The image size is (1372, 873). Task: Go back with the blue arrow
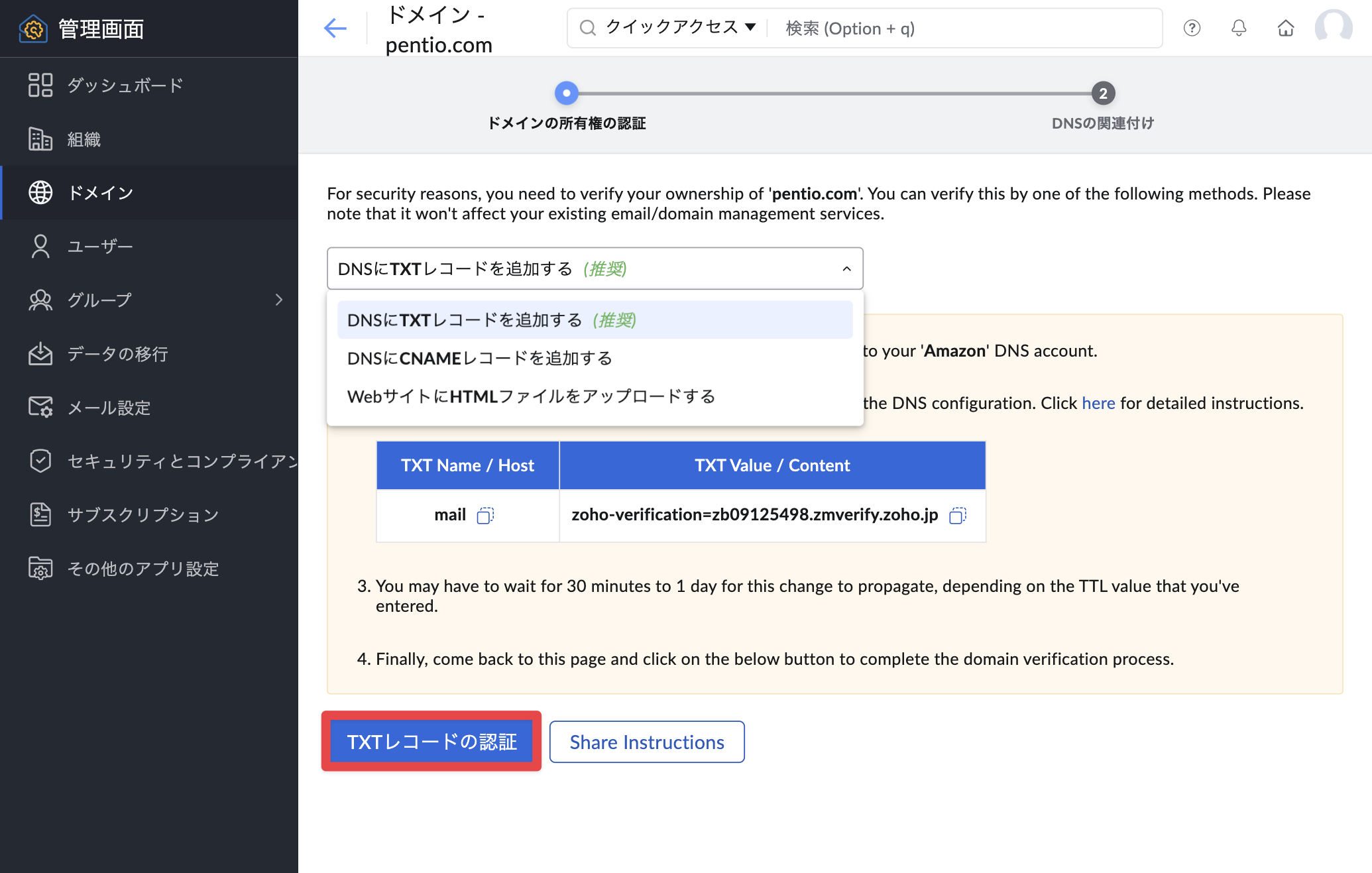[335, 28]
